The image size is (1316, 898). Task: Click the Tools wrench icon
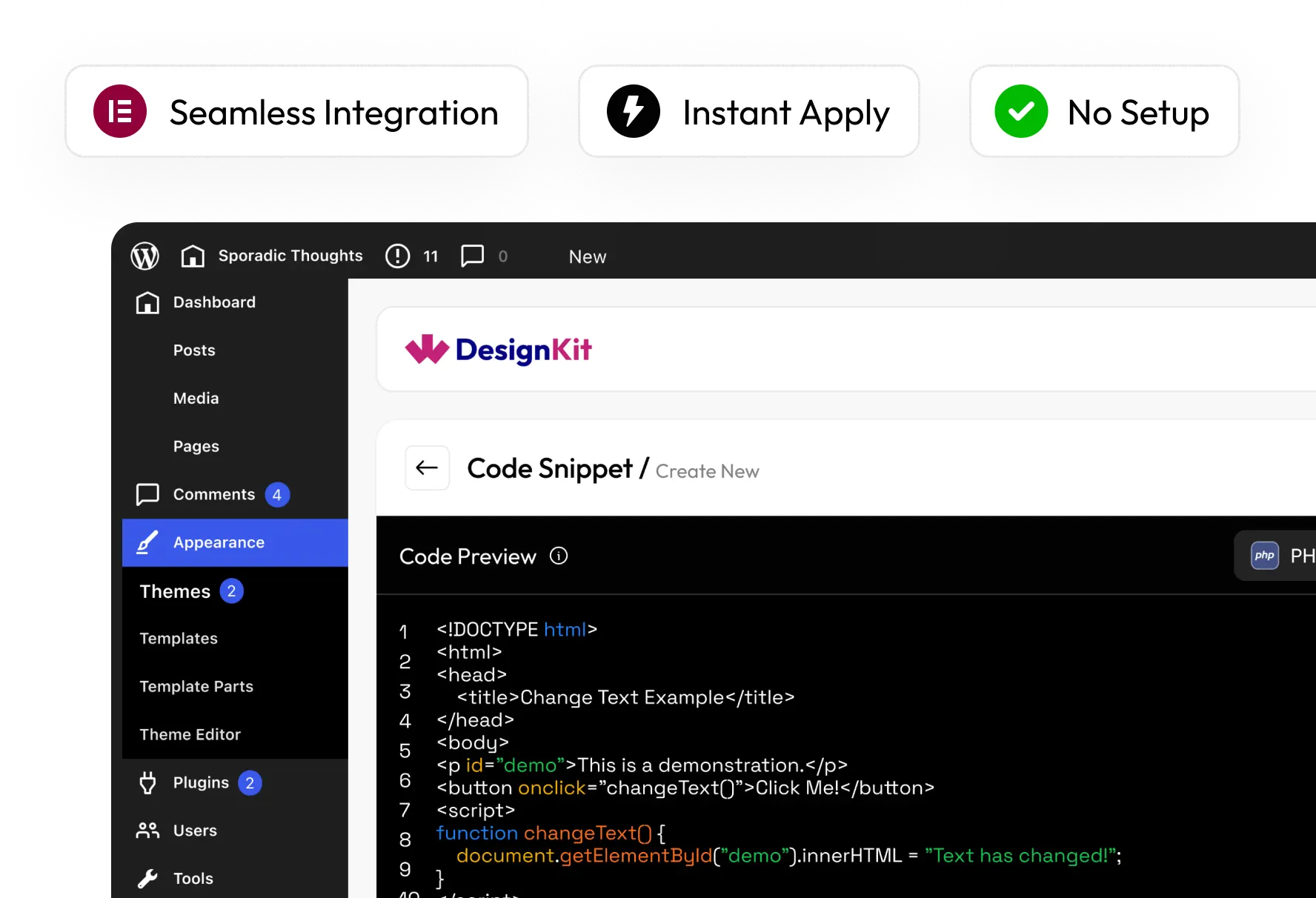tap(147, 879)
